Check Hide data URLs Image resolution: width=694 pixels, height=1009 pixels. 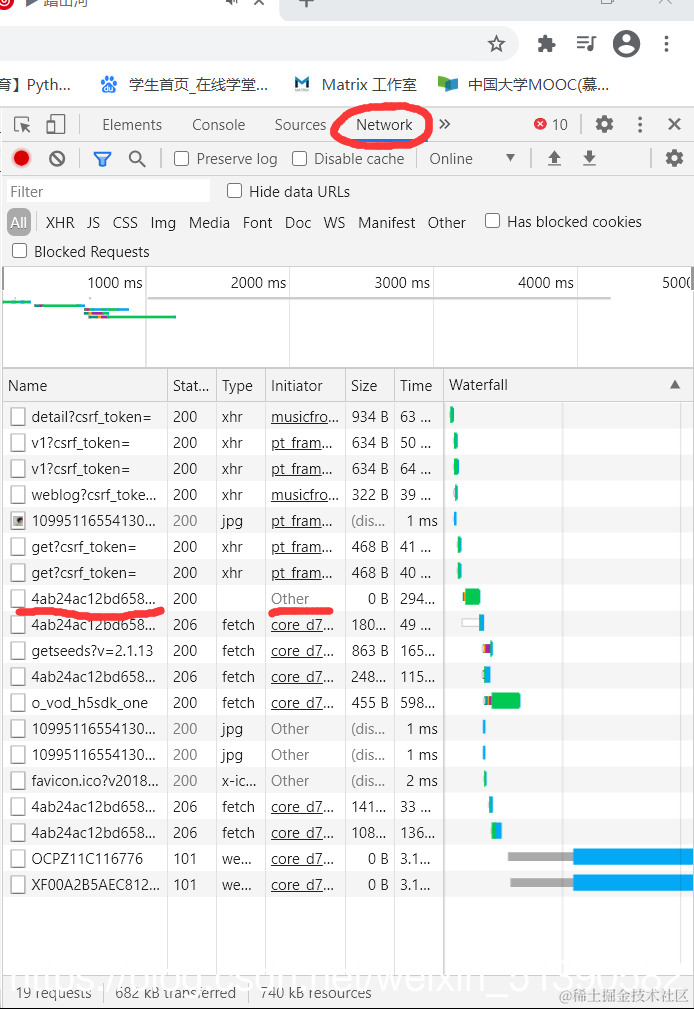click(234, 191)
